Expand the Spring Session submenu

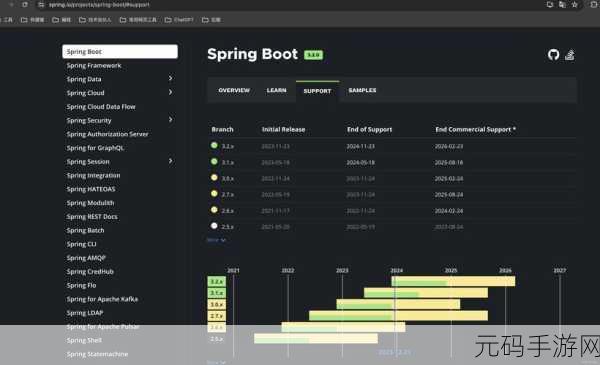click(171, 161)
